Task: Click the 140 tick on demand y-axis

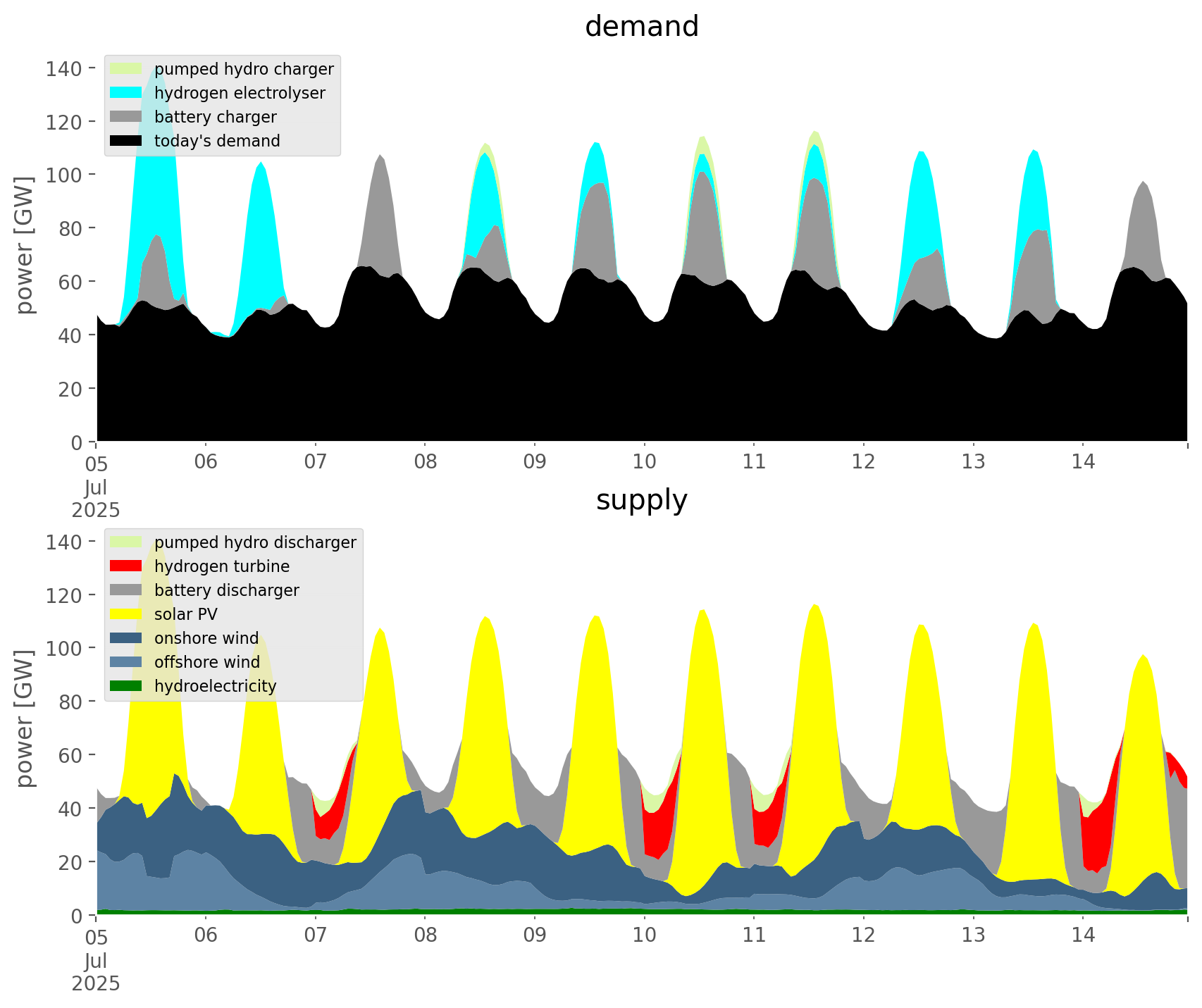Action: tap(64, 68)
